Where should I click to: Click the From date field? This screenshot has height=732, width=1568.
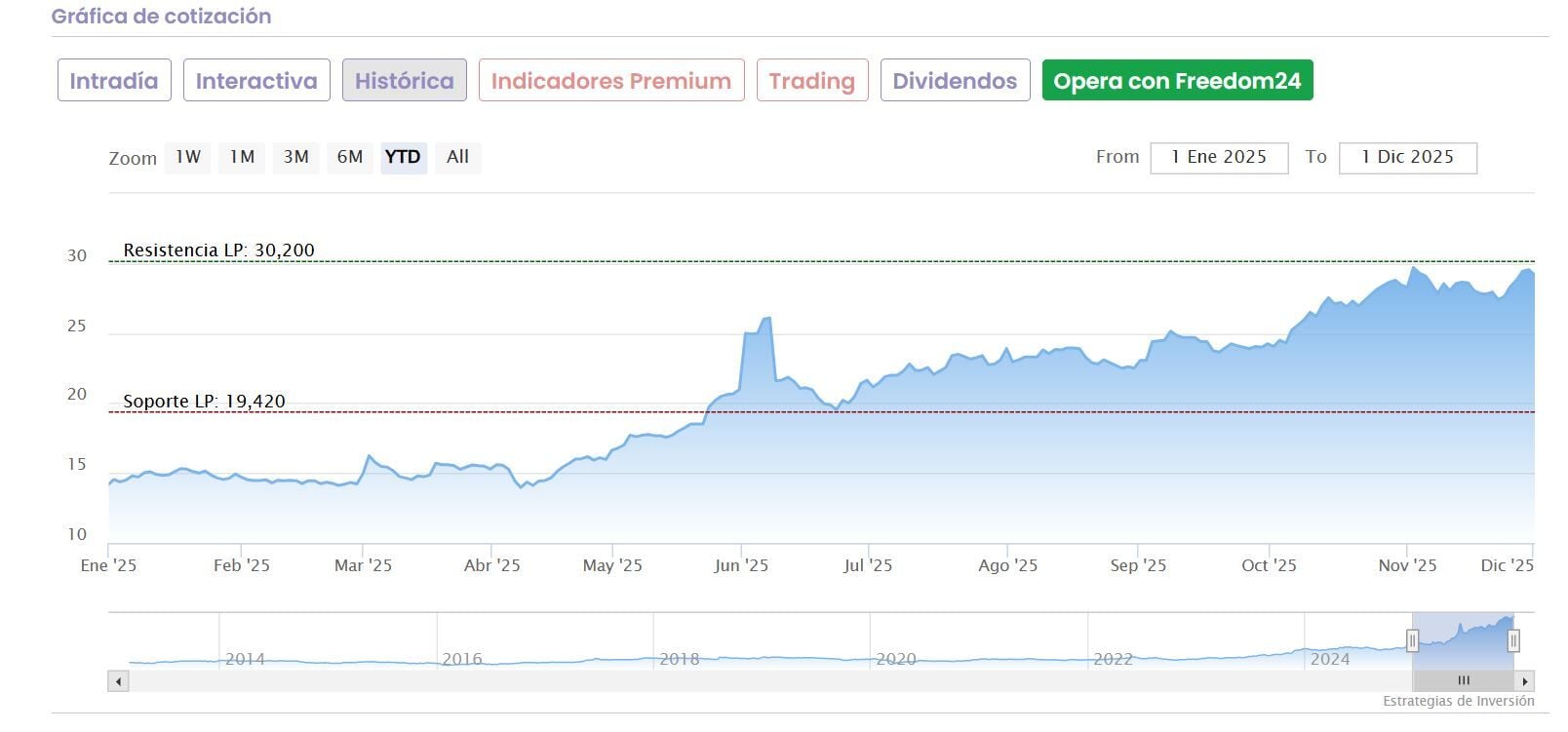click(1219, 158)
